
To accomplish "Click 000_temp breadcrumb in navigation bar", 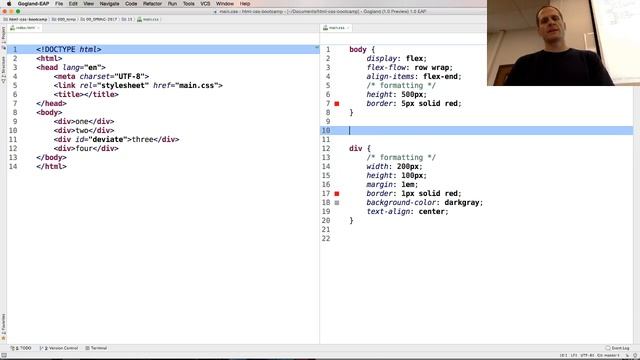I will click(64, 19).
